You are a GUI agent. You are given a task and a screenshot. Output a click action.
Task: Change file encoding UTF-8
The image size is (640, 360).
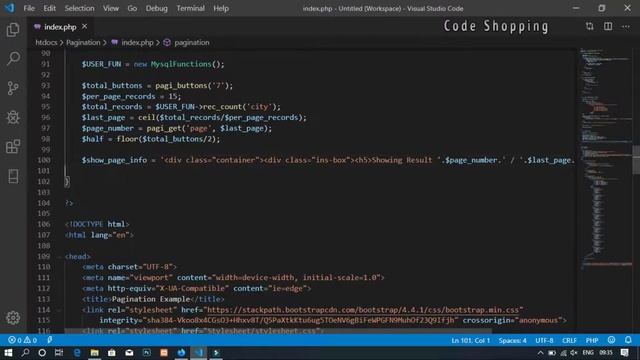pos(544,340)
